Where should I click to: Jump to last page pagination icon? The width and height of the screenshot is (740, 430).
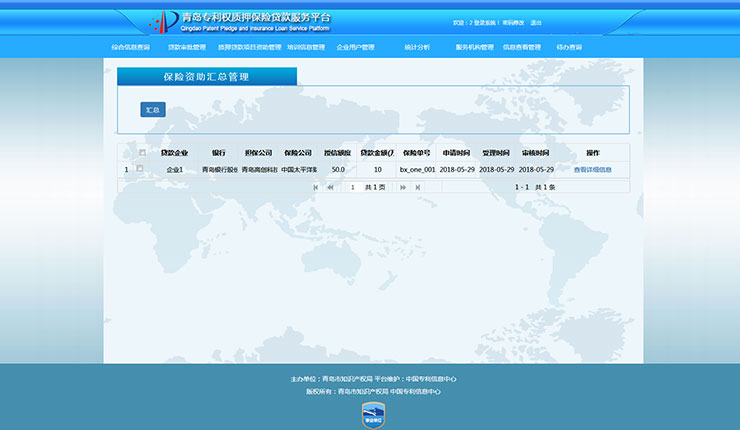(417, 187)
